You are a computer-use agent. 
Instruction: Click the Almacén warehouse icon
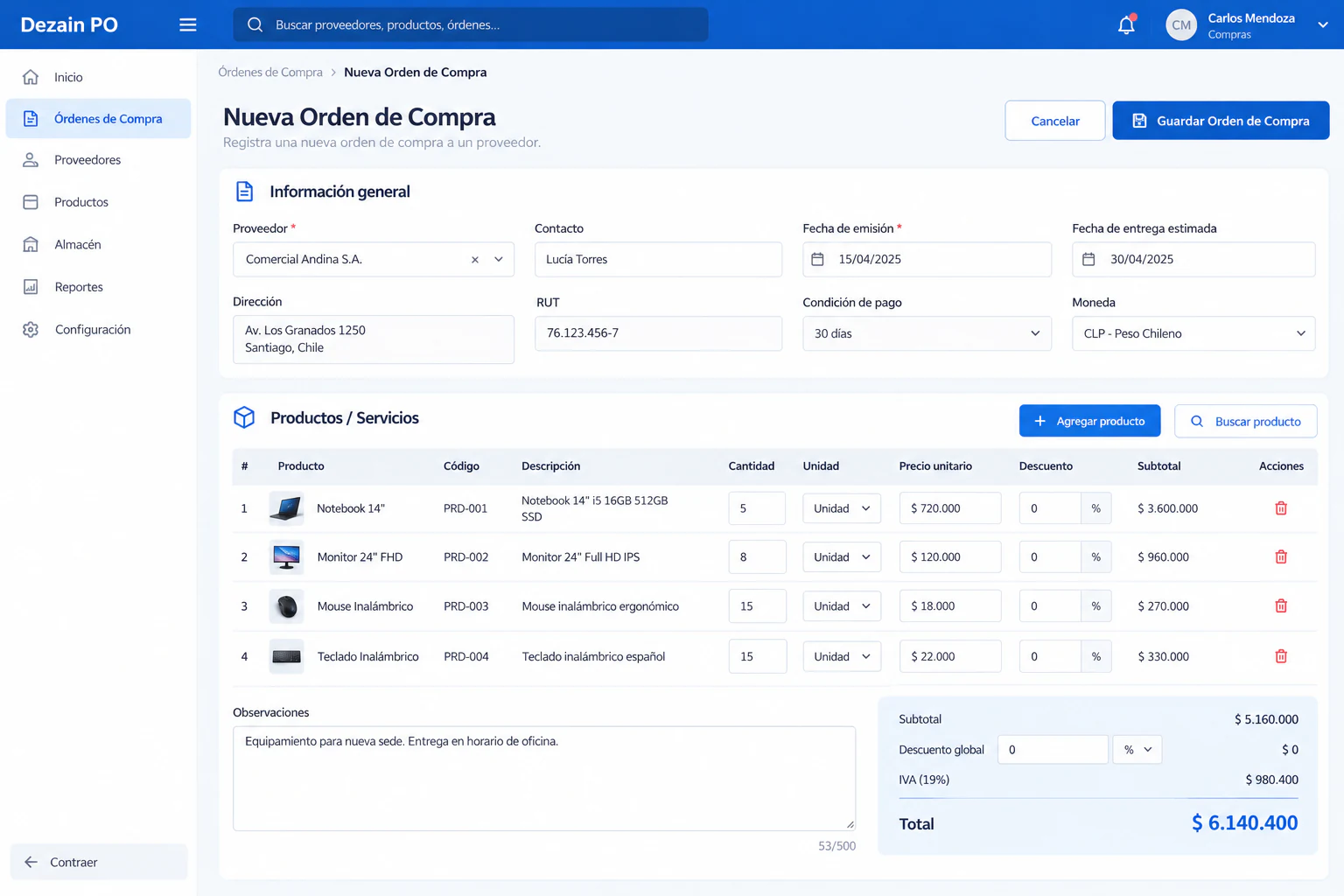point(31,244)
